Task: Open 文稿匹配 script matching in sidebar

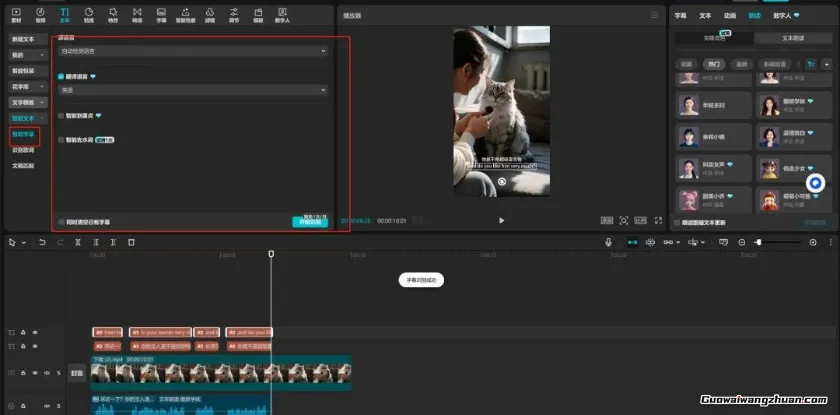Action: (x=23, y=165)
